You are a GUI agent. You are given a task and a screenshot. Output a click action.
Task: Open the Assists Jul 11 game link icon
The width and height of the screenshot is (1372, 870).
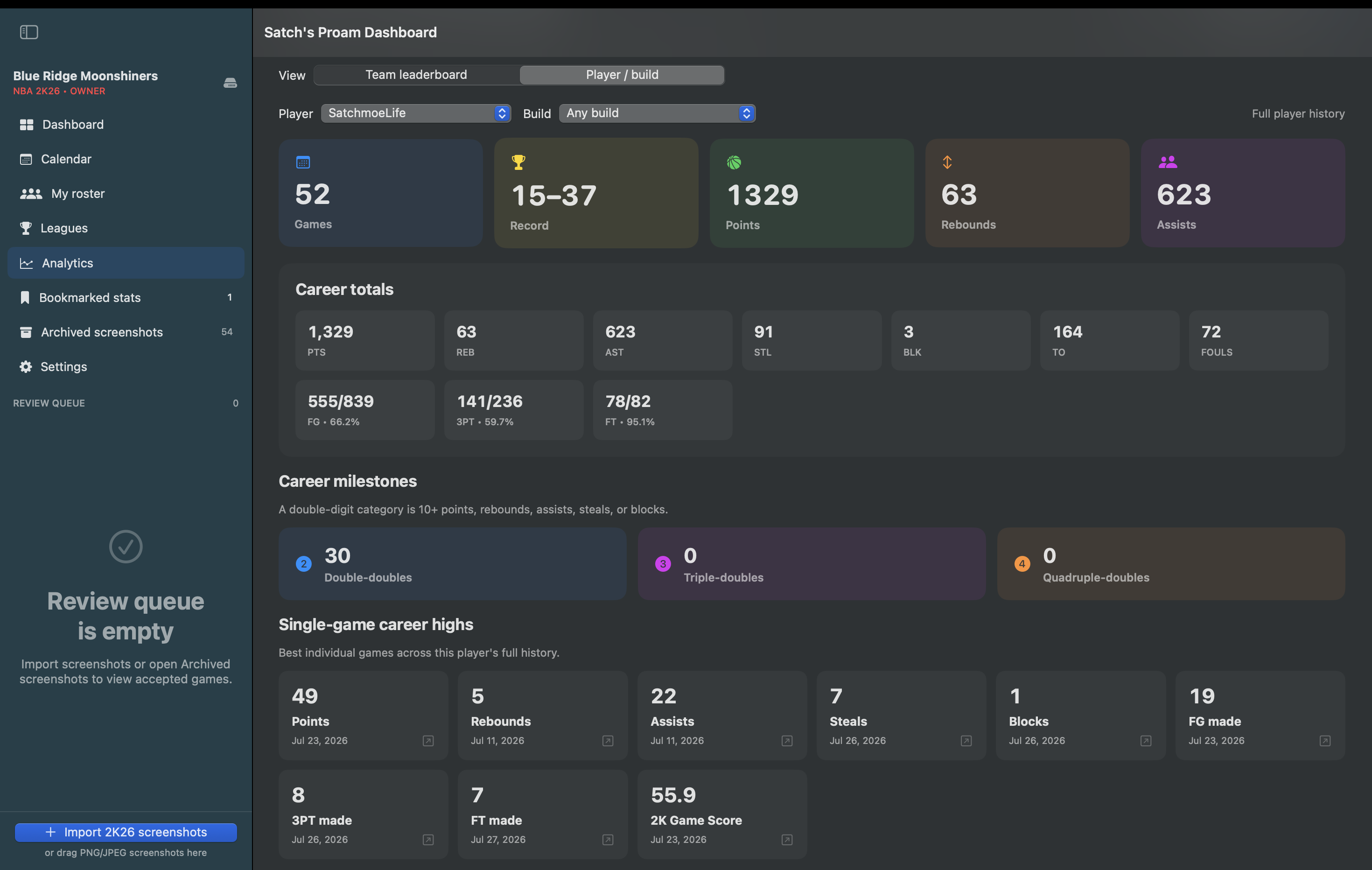[787, 741]
